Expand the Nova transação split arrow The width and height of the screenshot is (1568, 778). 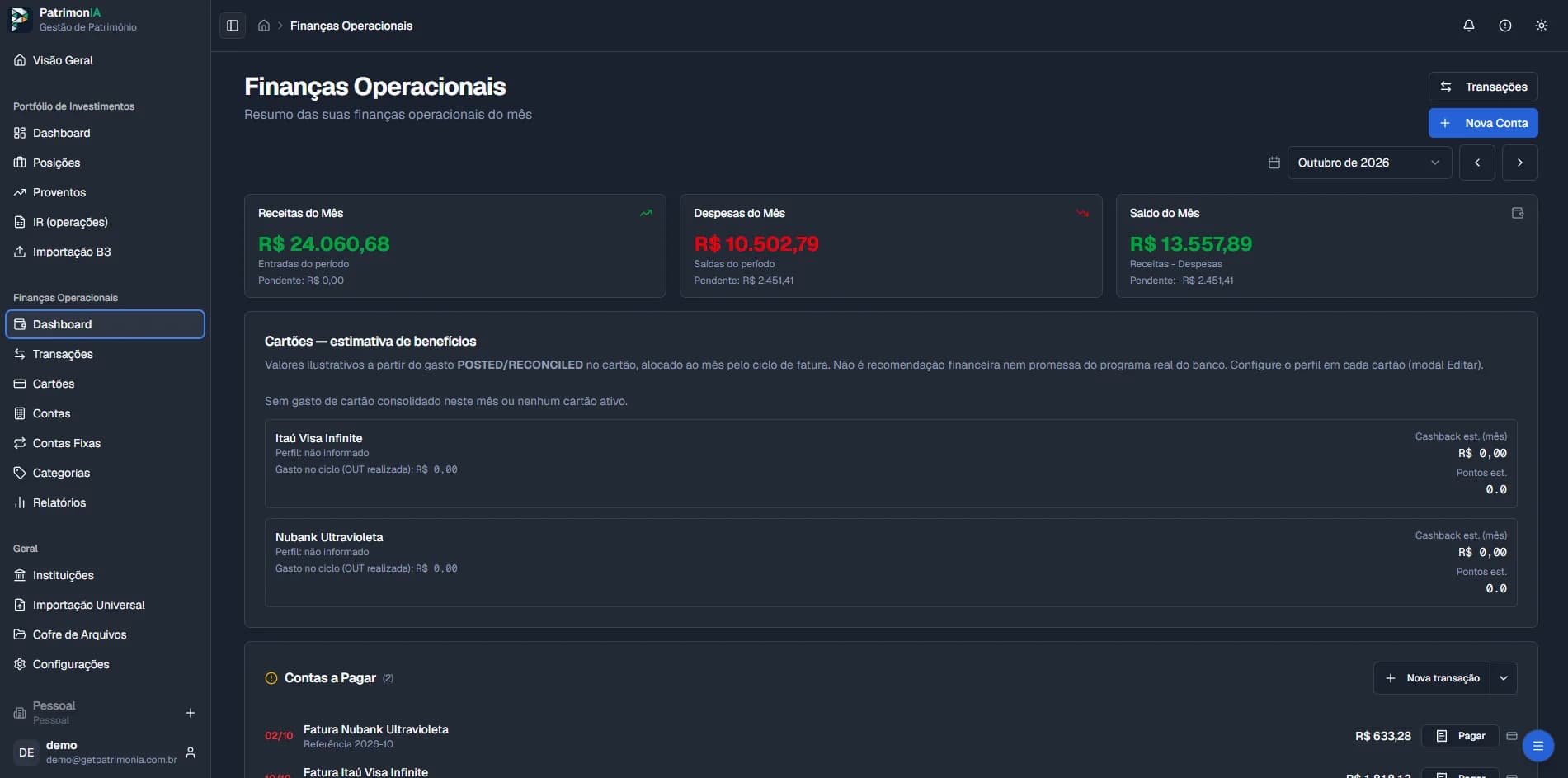[1504, 678]
